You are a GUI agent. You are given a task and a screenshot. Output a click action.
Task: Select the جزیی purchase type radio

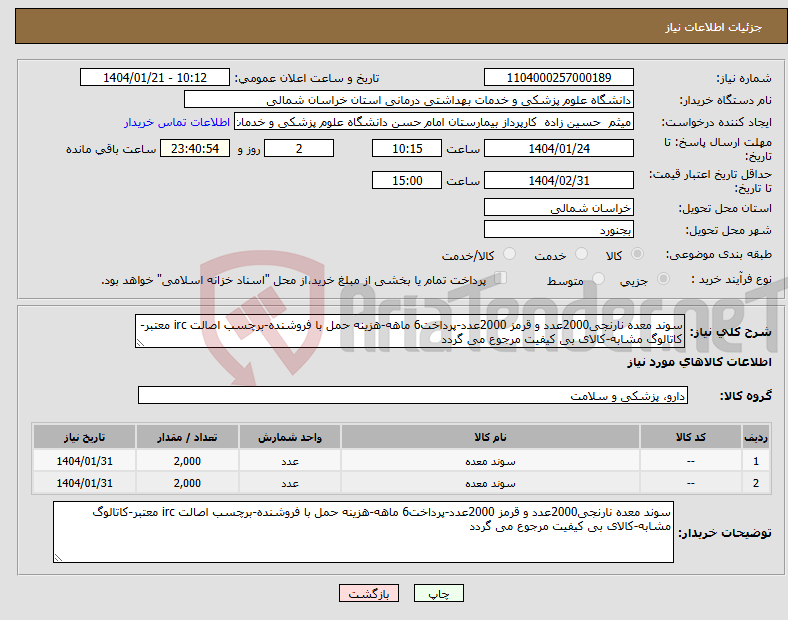(x=663, y=278)
